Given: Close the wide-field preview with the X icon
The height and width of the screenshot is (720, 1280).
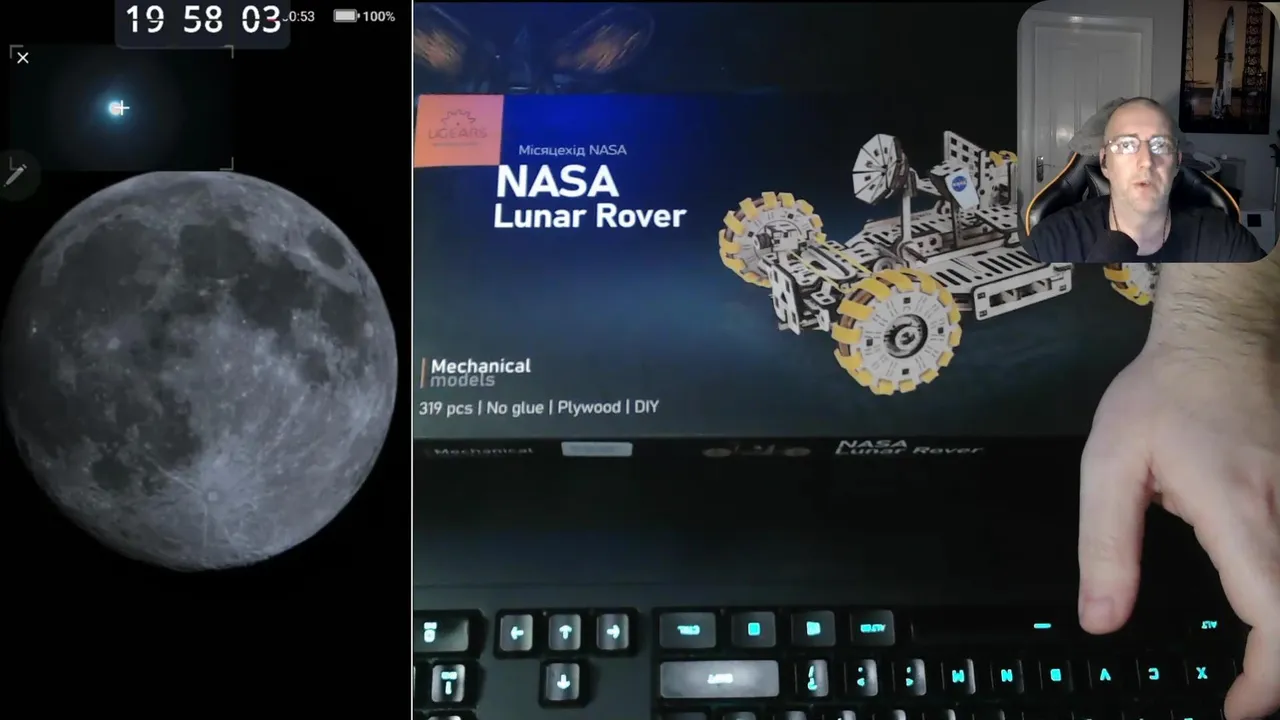Looking at the screenshot, I should [23, 58].
